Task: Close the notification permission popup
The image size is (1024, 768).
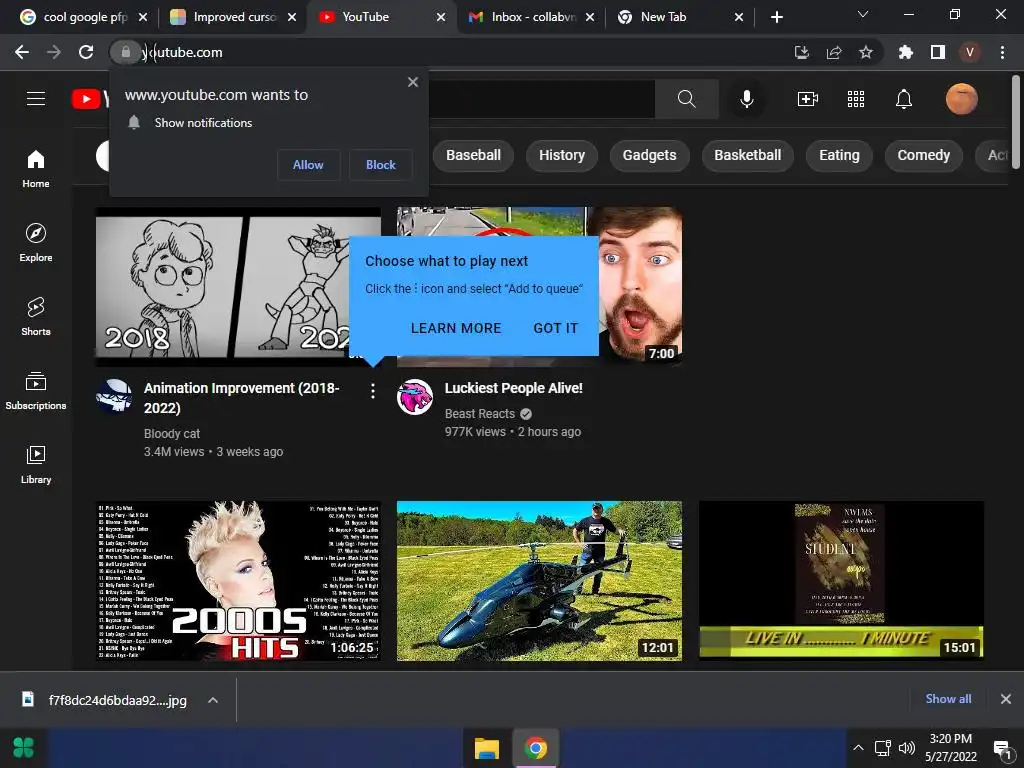Action: tap(413, 82)
